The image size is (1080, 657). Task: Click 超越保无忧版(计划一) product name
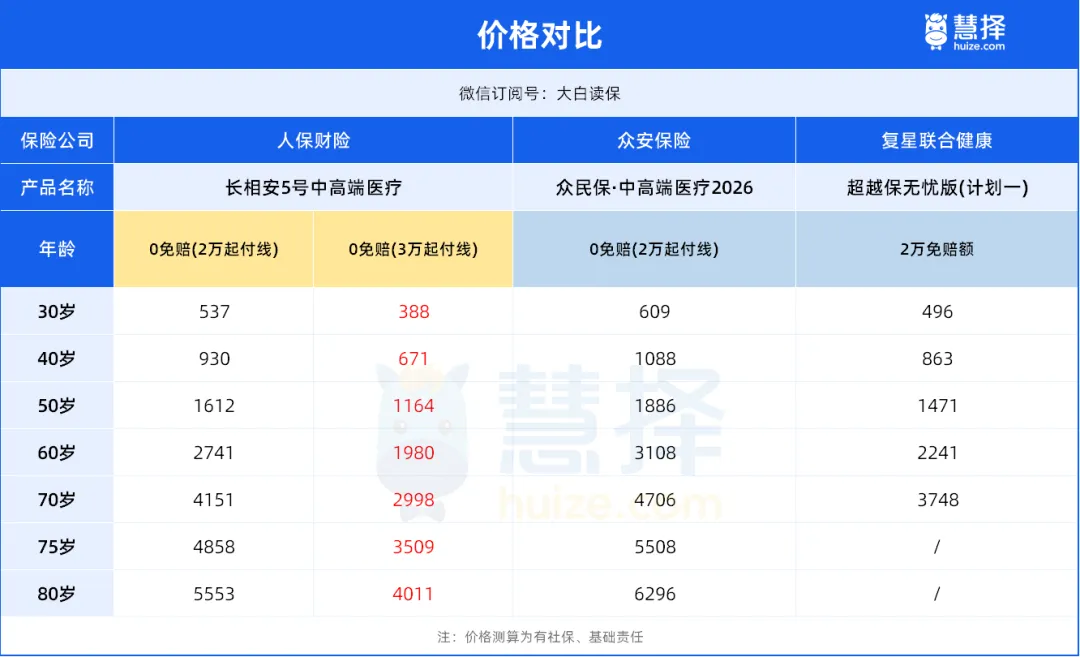[x=937, y=187]
